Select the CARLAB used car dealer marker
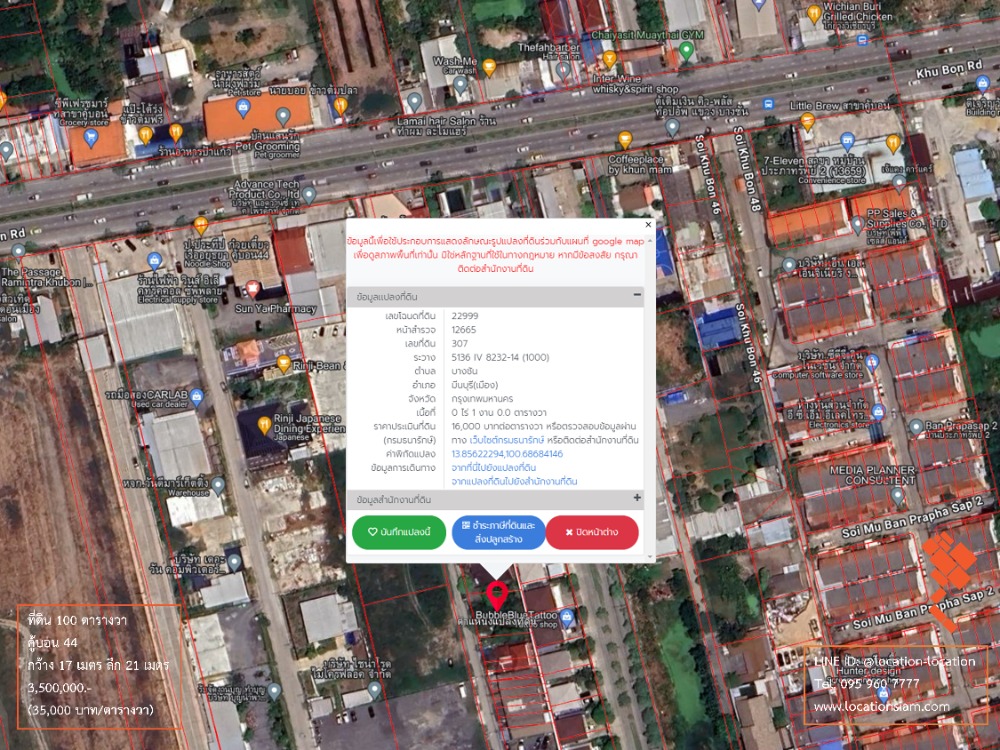1000x750 pixels. pyautogui.click(x=197, y=397)
